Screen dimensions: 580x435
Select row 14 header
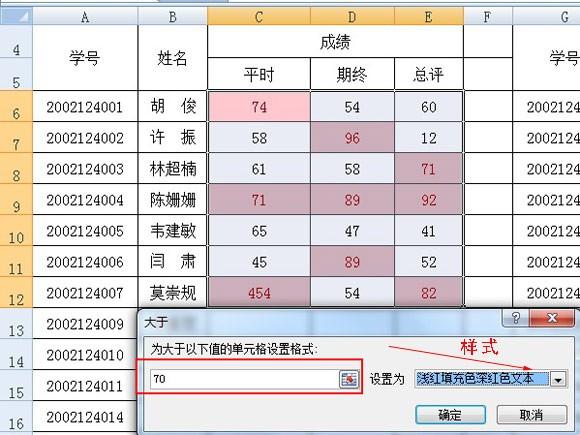pyautogui.click(x=16, y=355)
